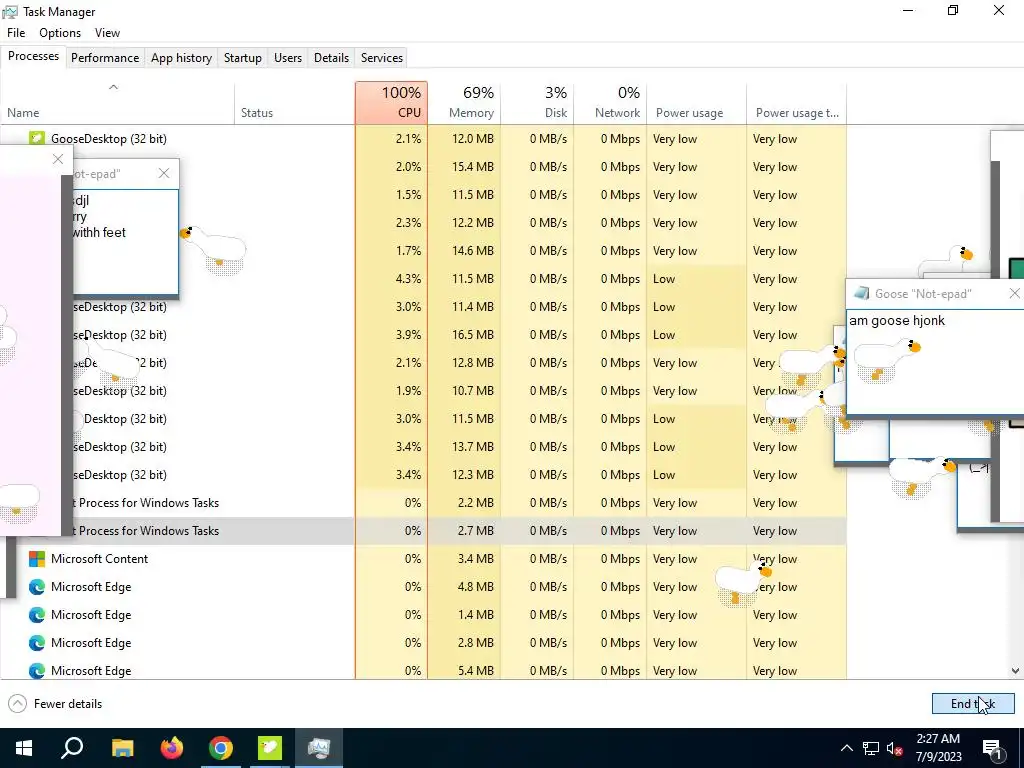Switch to the Services tab
The width and height of the screenshot is (1024, 768).
point(381,57)
